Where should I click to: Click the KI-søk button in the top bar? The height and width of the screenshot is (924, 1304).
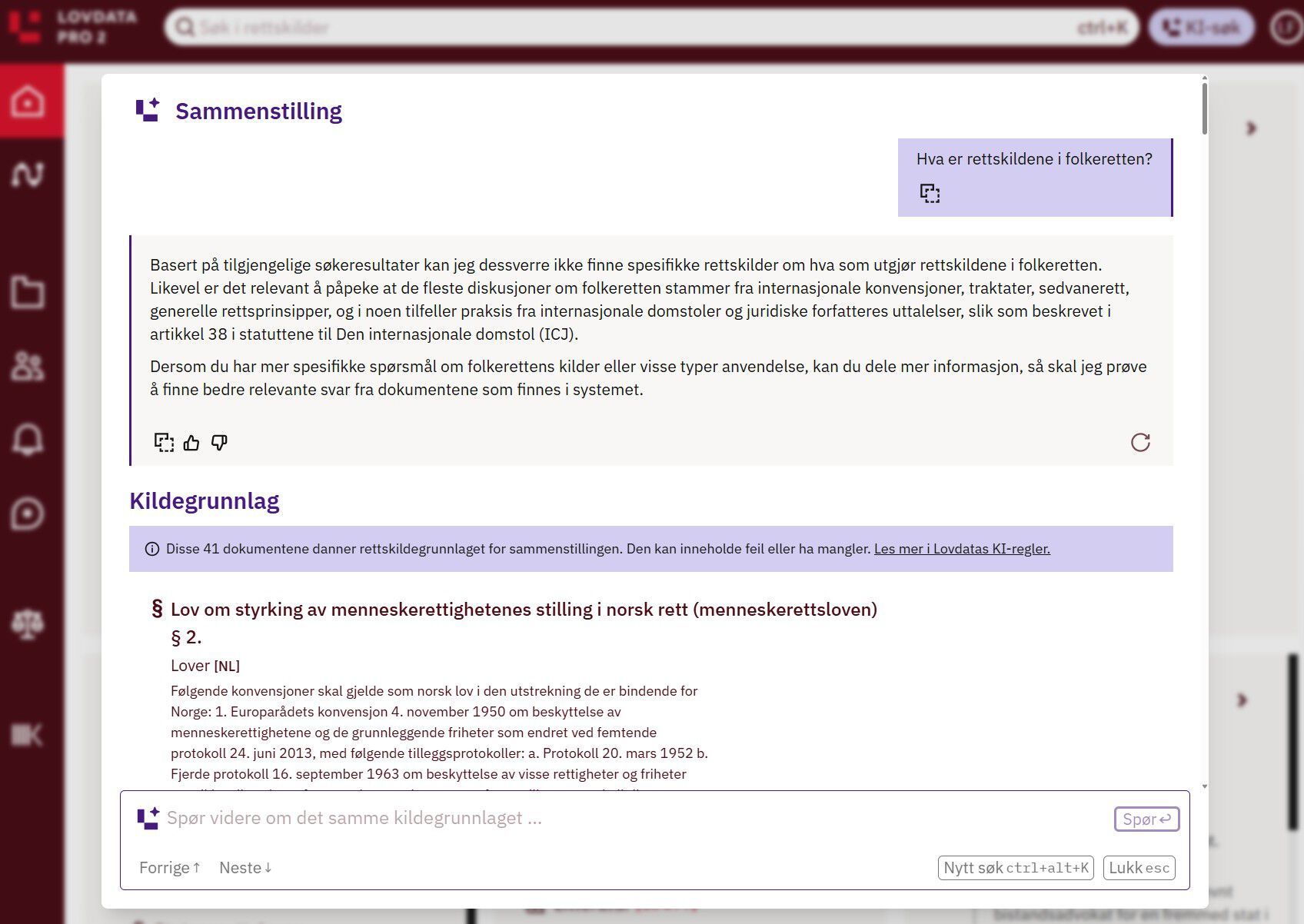point(1201,28)
